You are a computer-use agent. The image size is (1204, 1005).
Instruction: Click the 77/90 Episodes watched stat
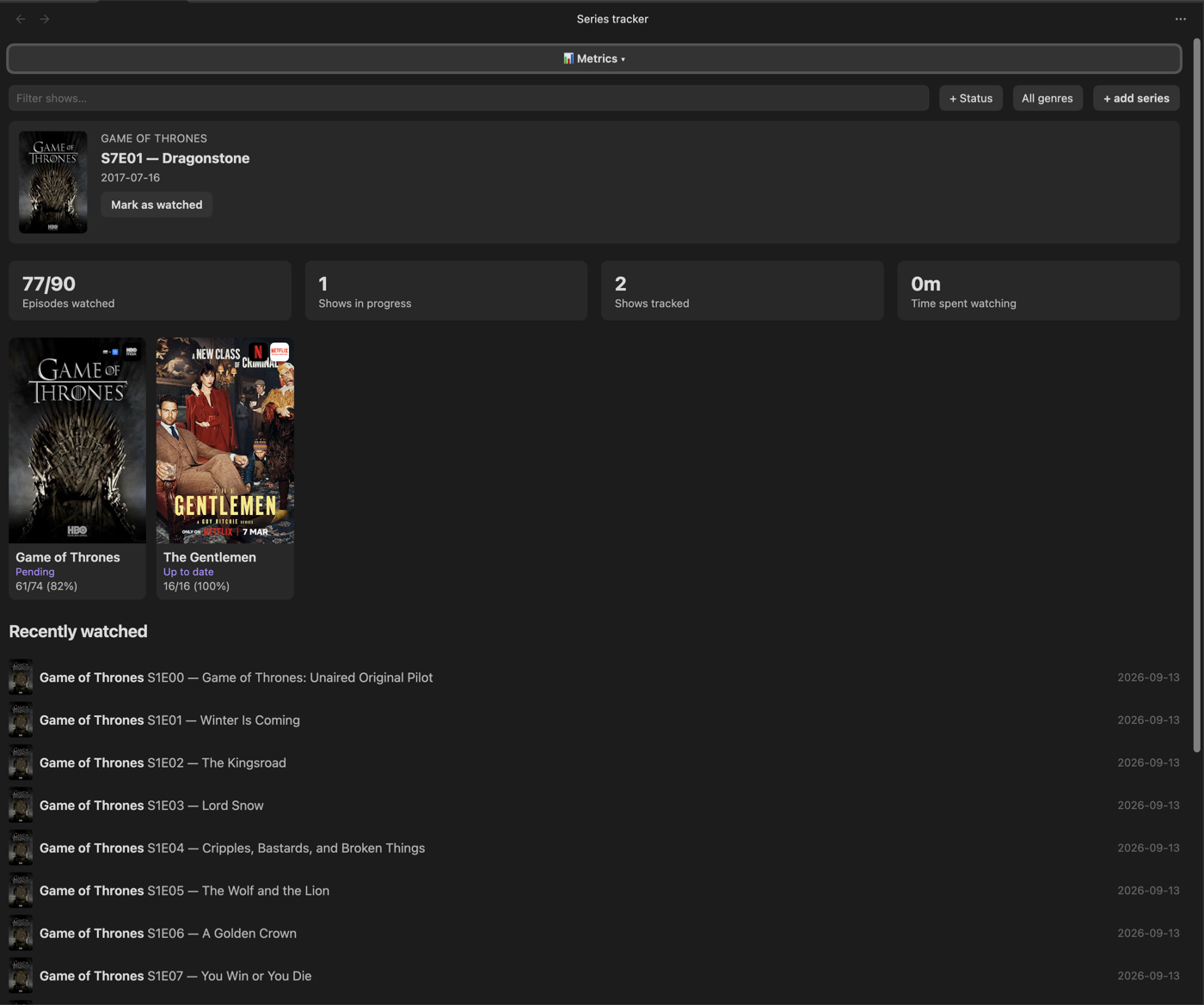tap(150, 291)
